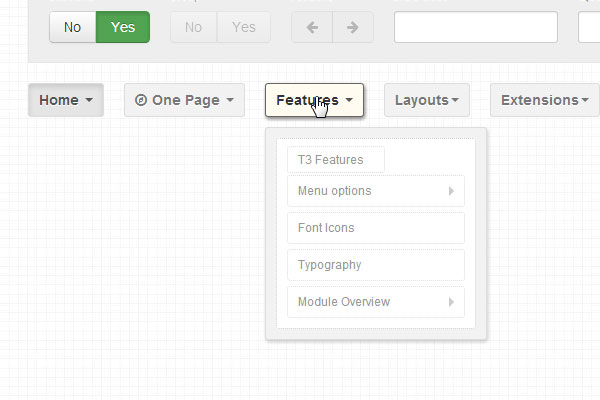Go to the Home menu button
The image size is (600, 400).
pos(66,100)
